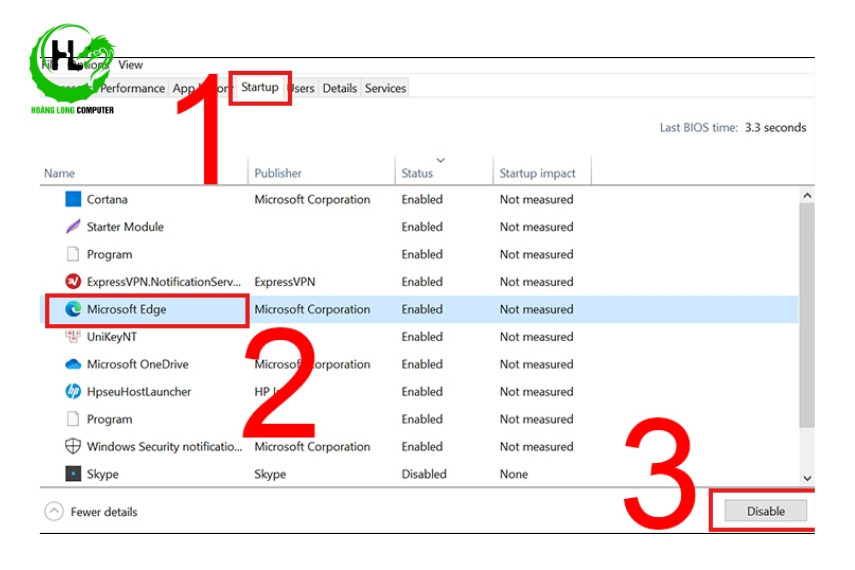This screenshot has height=570, width=855.
Task: Sort by Name column header
Action: point(59,173)
